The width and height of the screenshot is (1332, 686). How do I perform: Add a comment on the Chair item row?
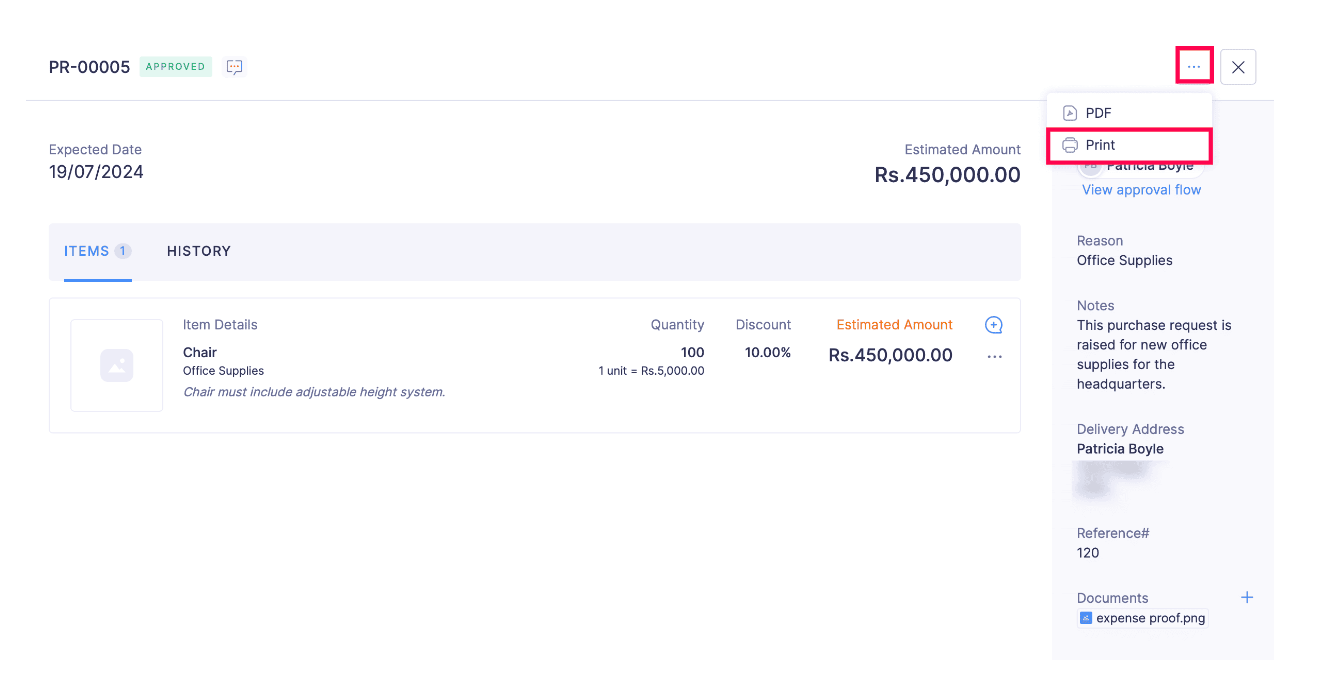tap(994, 325)
